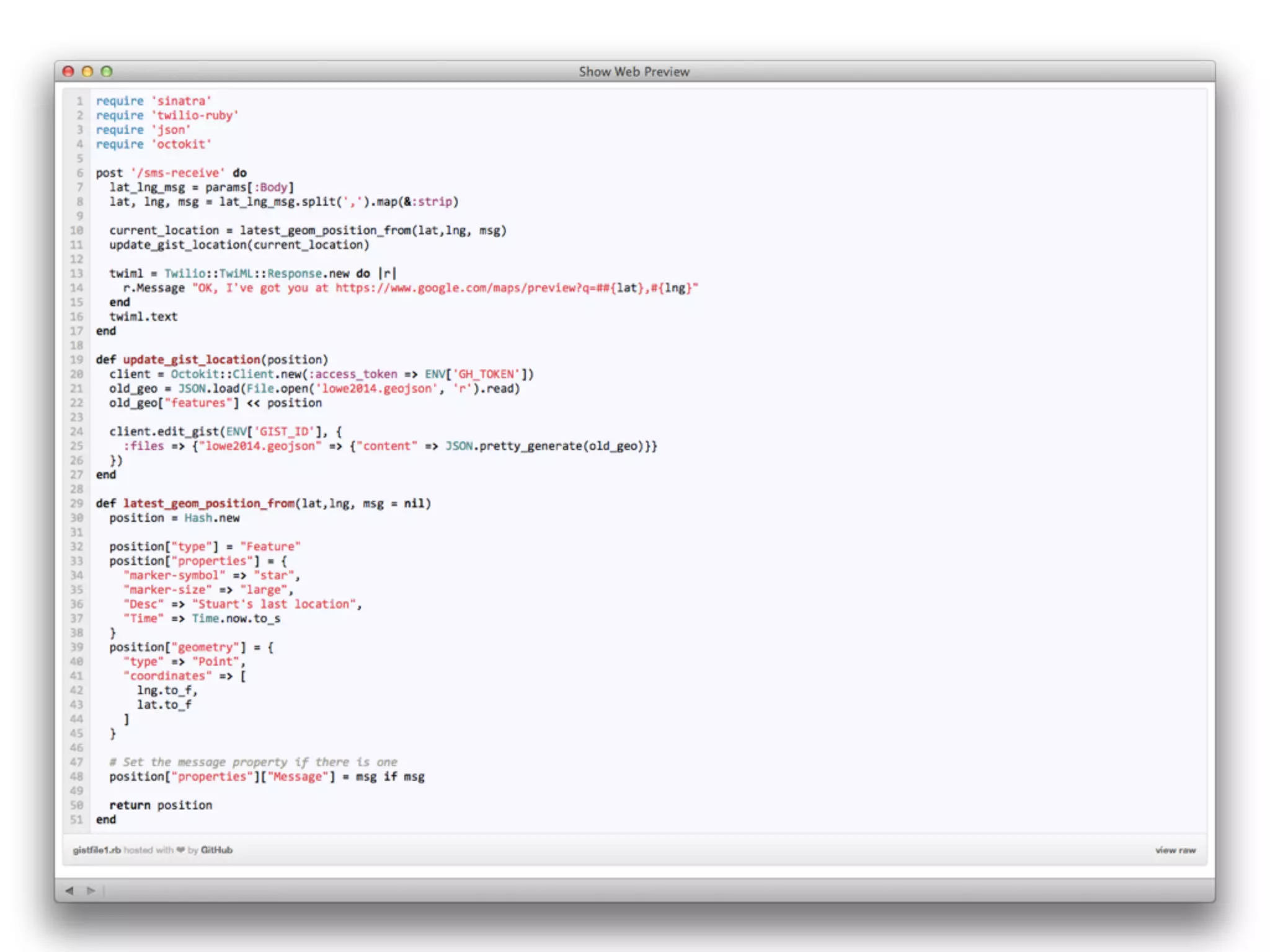The height and width of the screenshot is (952, 1270).
Task: Click the forward navigation arrow
Action: click(91, 891)
